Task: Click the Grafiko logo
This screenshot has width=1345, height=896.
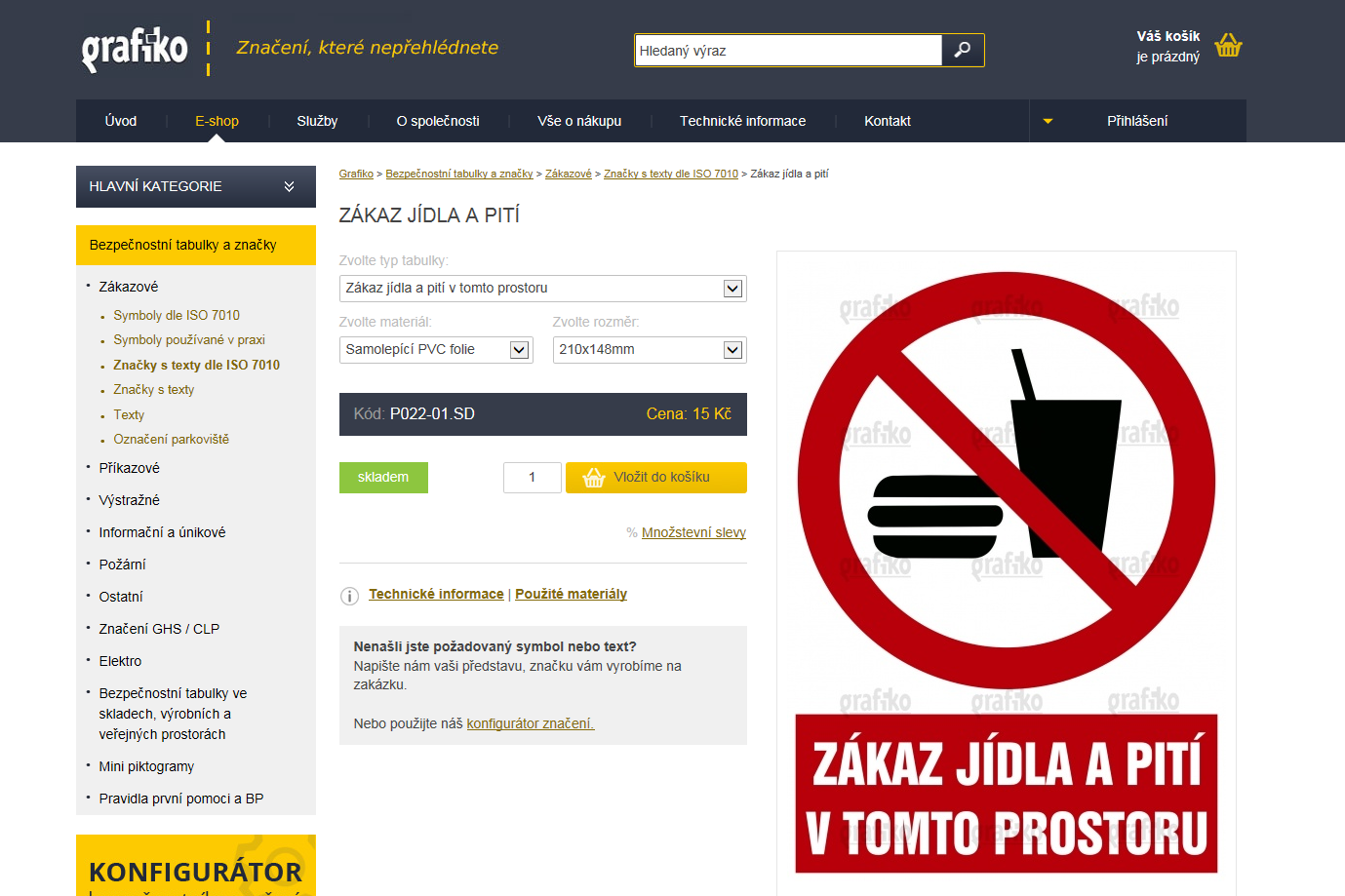Action: click(135, 49)
